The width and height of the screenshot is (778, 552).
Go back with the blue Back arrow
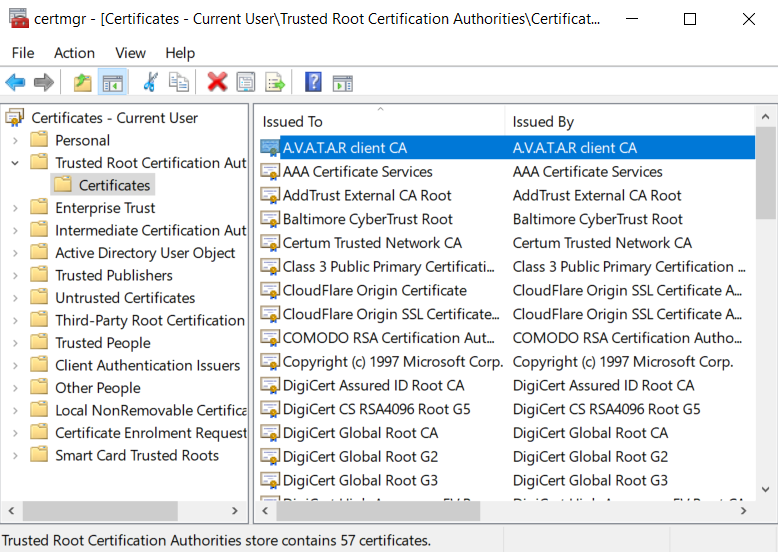click(15, 82)
